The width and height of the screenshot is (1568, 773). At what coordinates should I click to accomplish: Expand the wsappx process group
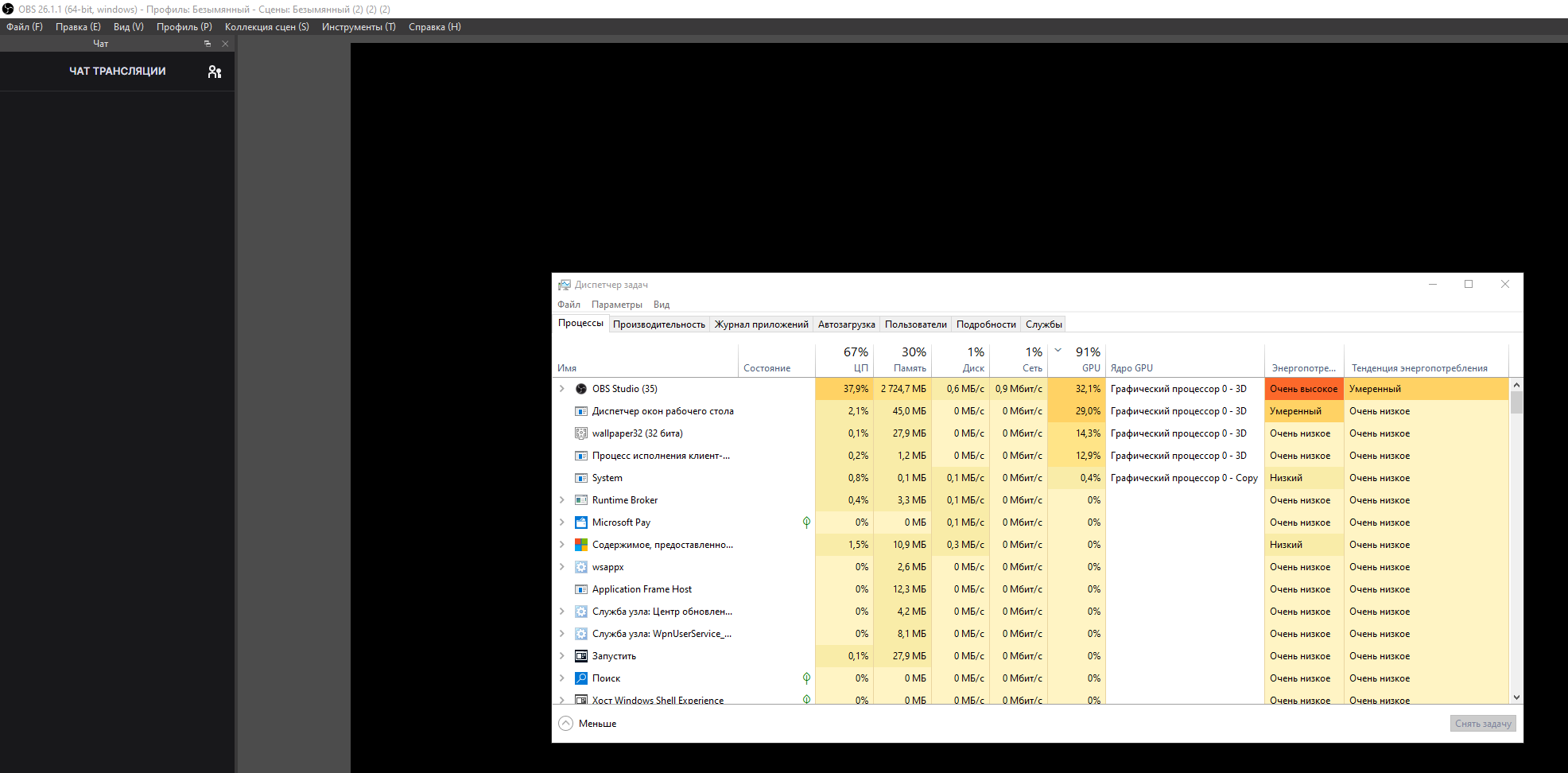(x=563, y=567)
